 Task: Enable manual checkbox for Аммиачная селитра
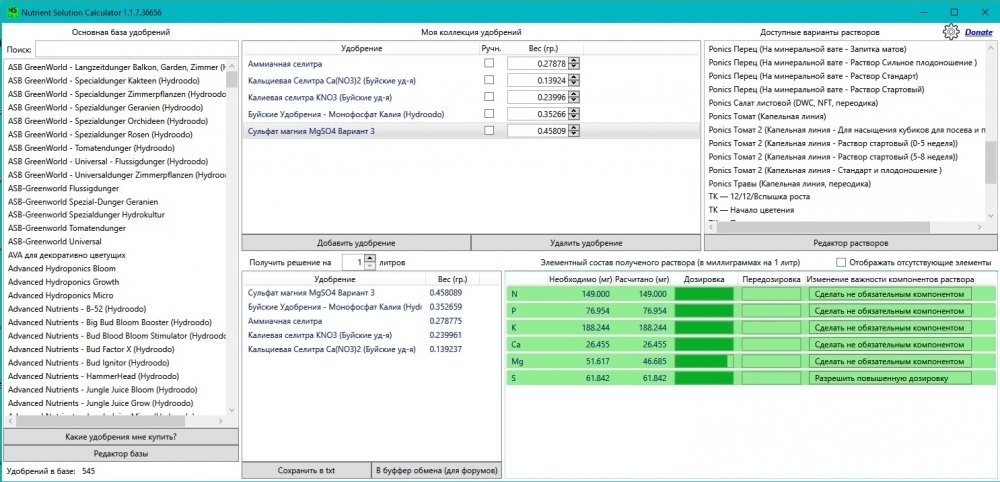click(x=489, y=63)
